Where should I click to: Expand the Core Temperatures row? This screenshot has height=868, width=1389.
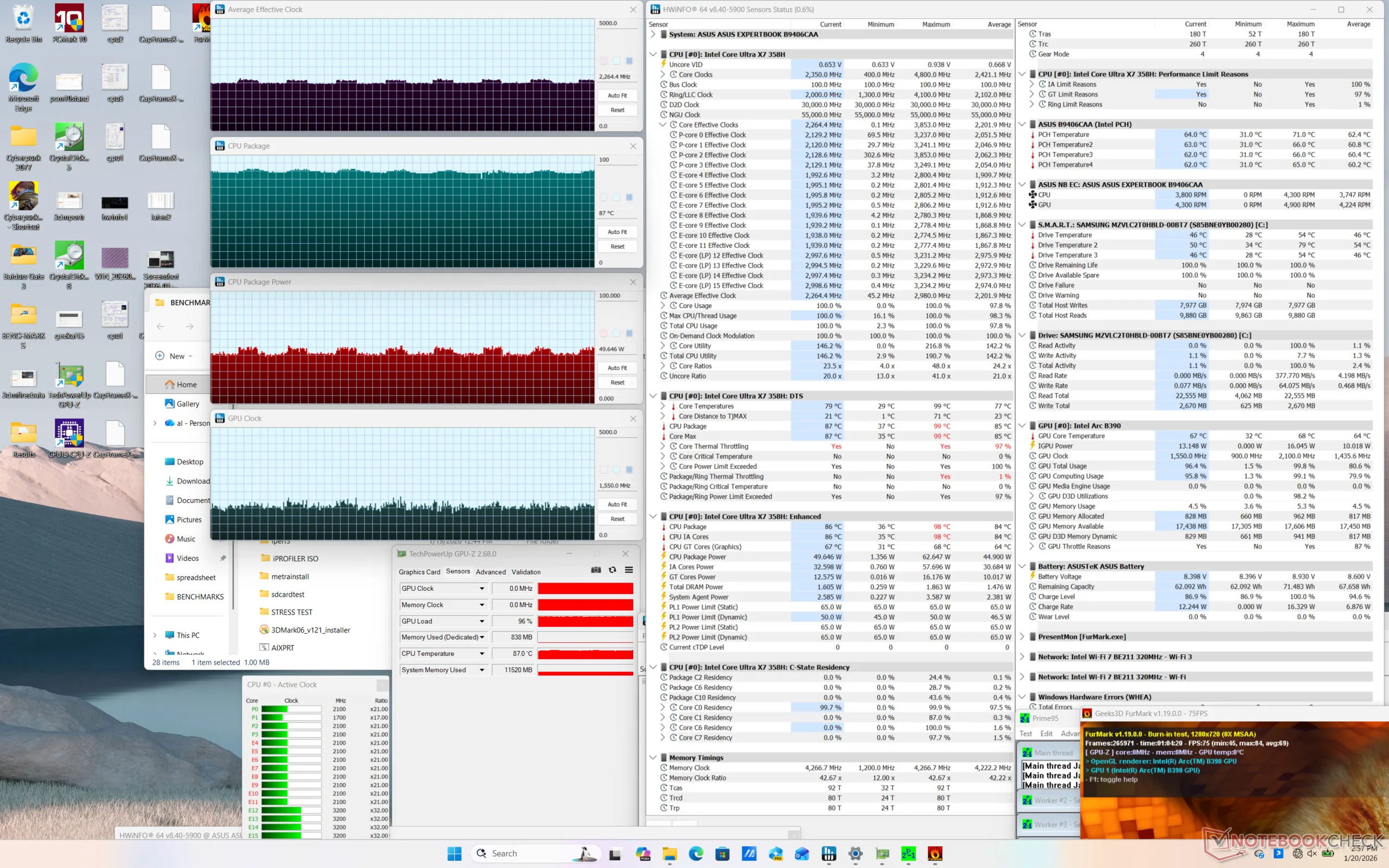662,406
